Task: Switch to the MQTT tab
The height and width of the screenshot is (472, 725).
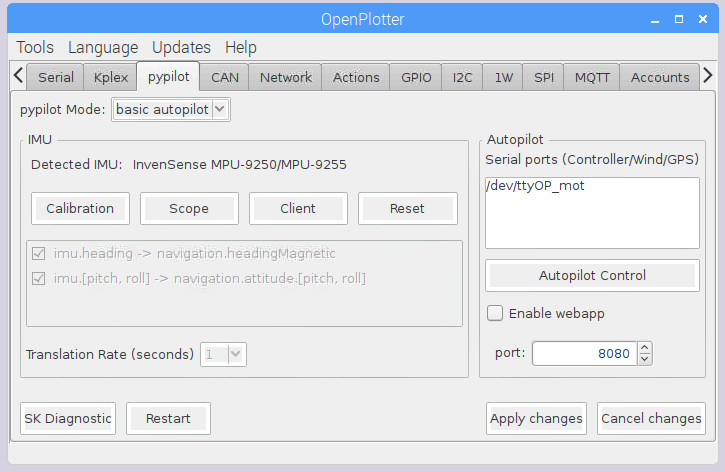Action: (592, 77)
